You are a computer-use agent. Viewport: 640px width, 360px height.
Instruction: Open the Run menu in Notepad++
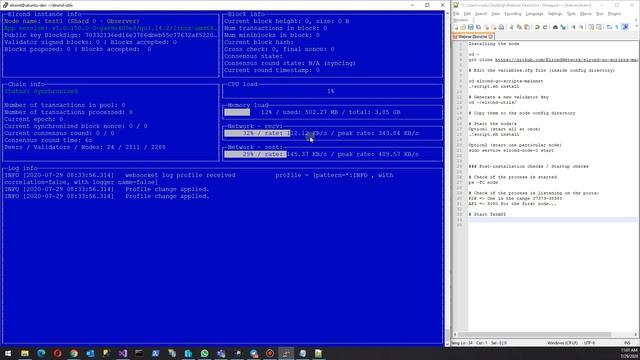click(x=600, y=14)
